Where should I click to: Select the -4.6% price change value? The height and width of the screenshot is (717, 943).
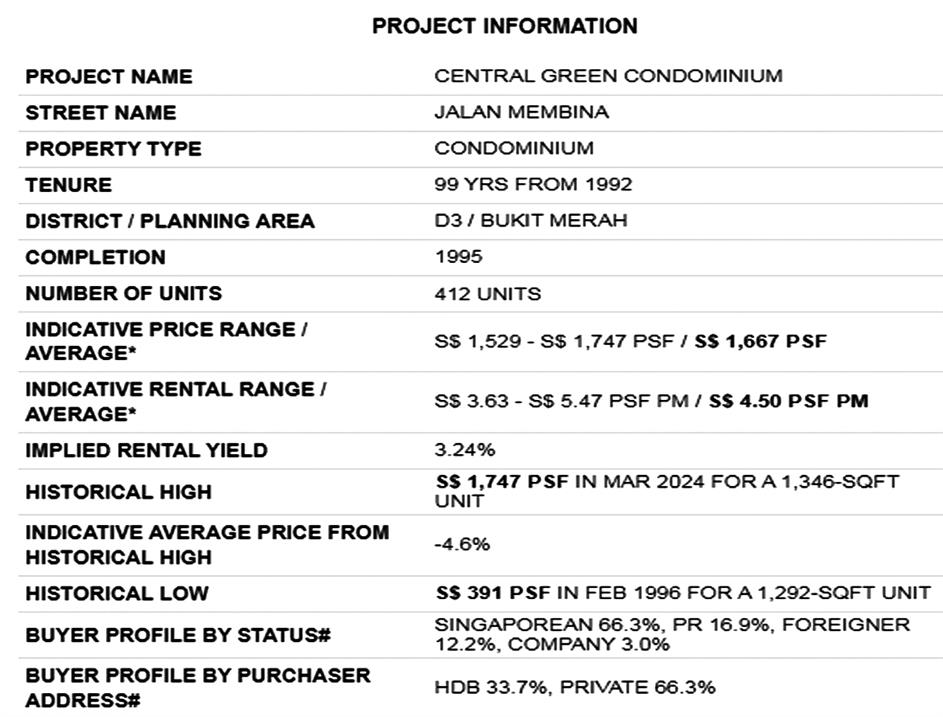coord(462,545)
